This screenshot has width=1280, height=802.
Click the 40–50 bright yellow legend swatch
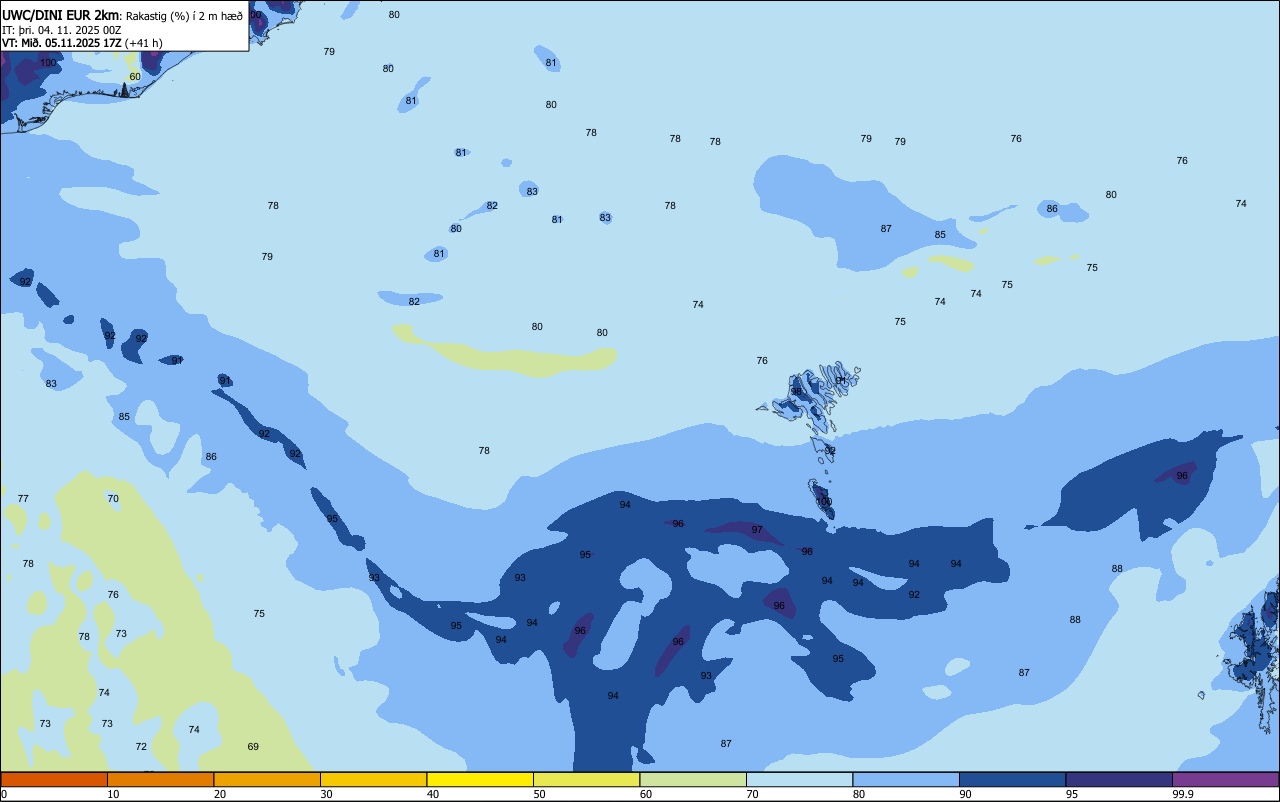point(480,779)
